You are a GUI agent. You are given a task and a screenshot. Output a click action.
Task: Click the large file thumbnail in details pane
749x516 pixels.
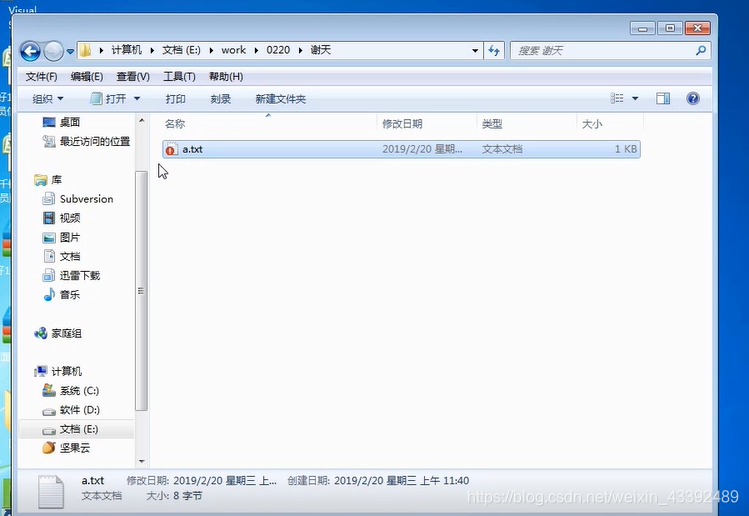click(x=51, y=492)
